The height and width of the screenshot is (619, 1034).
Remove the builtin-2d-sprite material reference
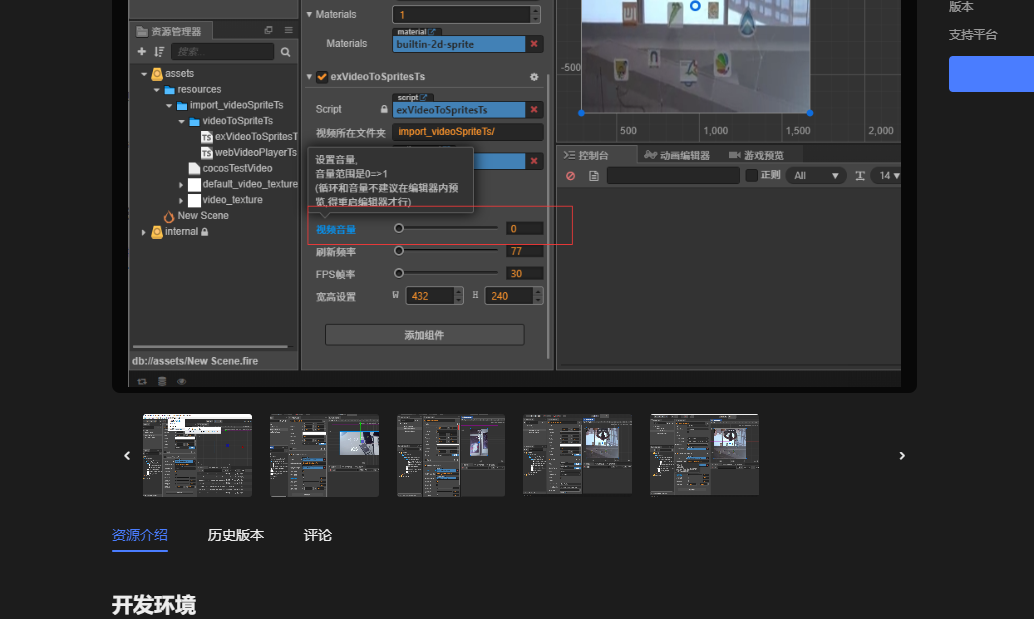pyautogui.click(x=534, y=44)
